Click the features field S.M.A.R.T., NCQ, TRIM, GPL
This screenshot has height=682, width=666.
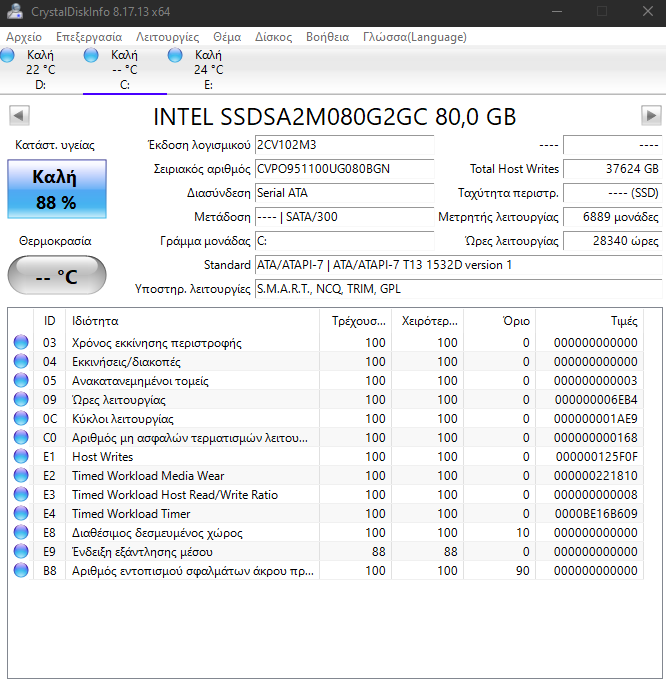point(459,289)
